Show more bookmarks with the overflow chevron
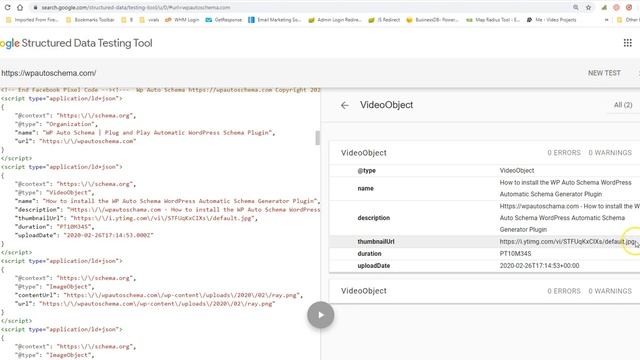The image size is (640, 360). tap(607, 20)
